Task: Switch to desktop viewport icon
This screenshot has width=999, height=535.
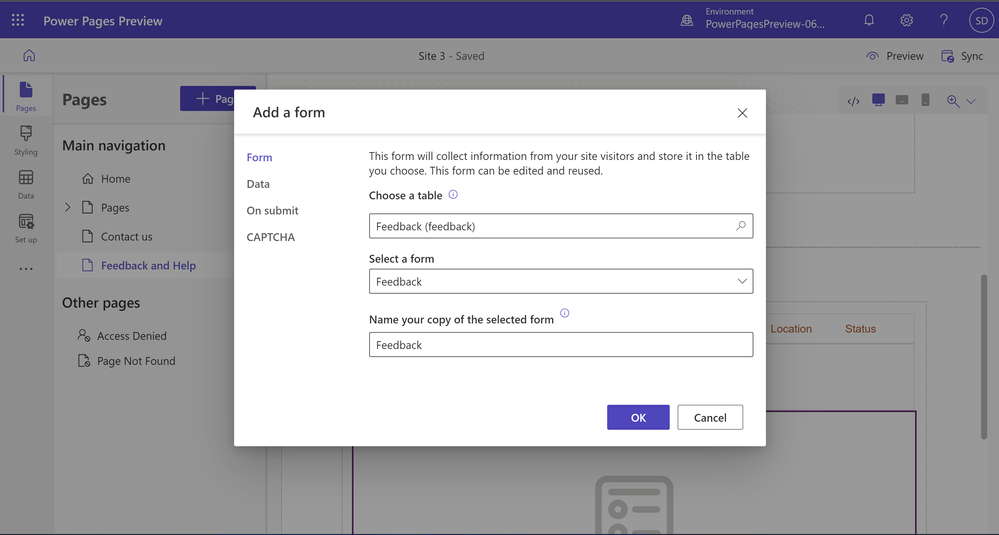Action: 879,100
